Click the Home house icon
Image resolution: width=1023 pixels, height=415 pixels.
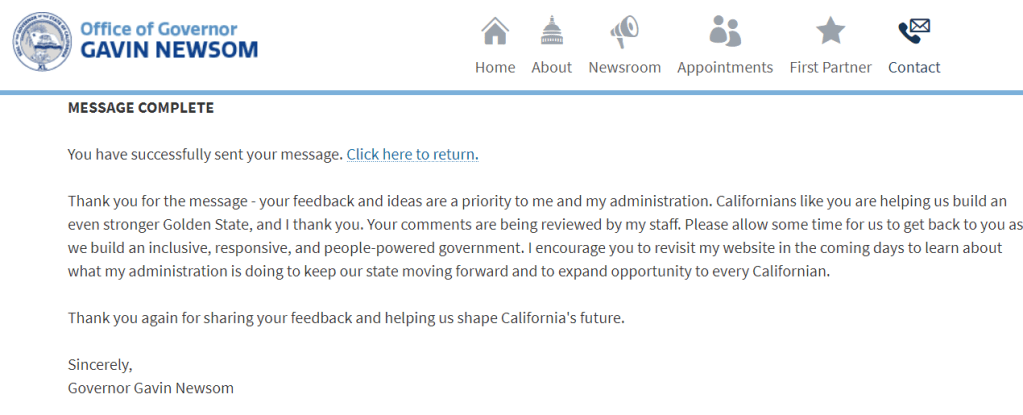tap(495, 31)
